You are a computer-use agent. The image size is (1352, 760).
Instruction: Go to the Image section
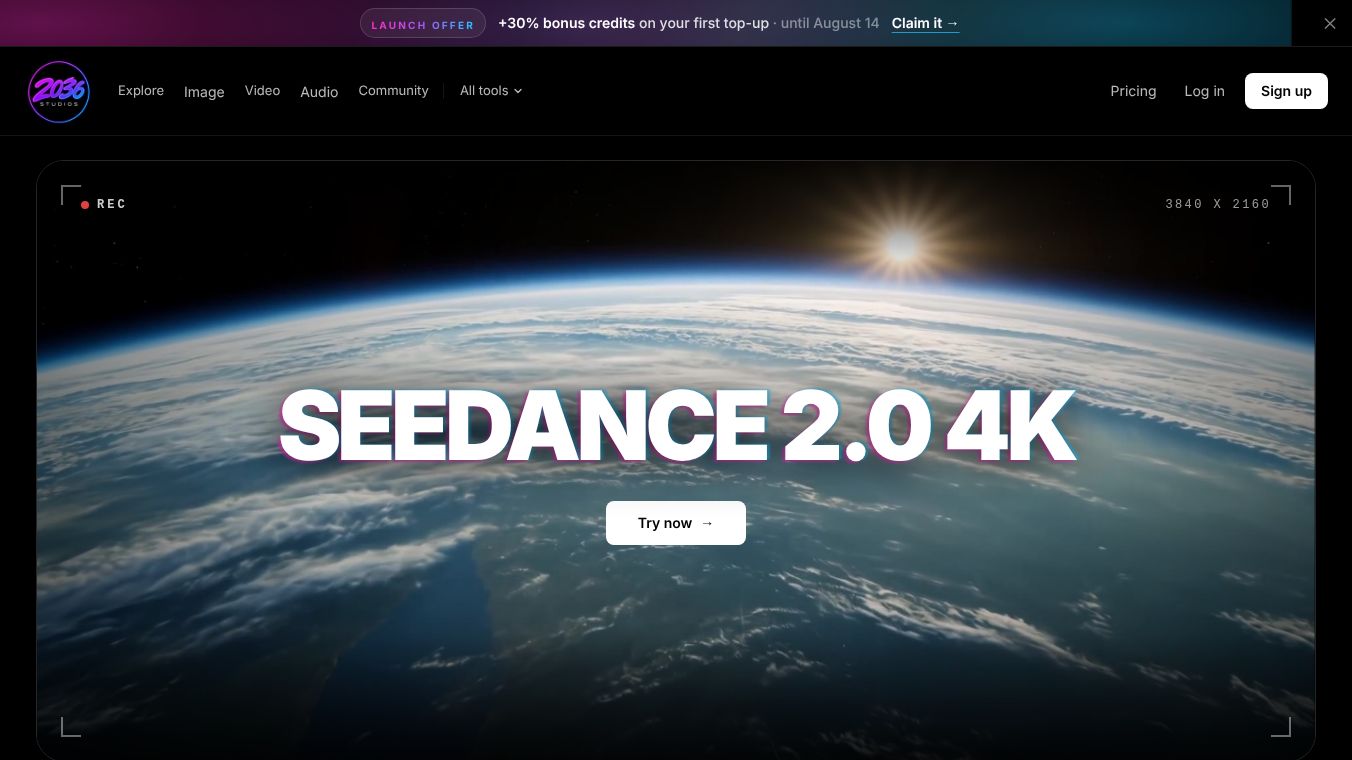pyautogui.click(x=204, y=91)
